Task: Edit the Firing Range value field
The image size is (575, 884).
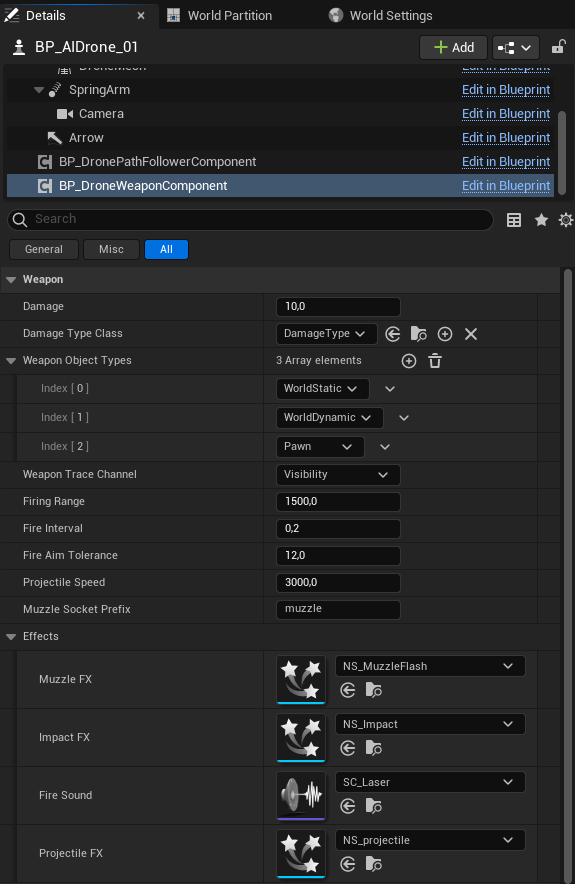Action: coord(338,502)
